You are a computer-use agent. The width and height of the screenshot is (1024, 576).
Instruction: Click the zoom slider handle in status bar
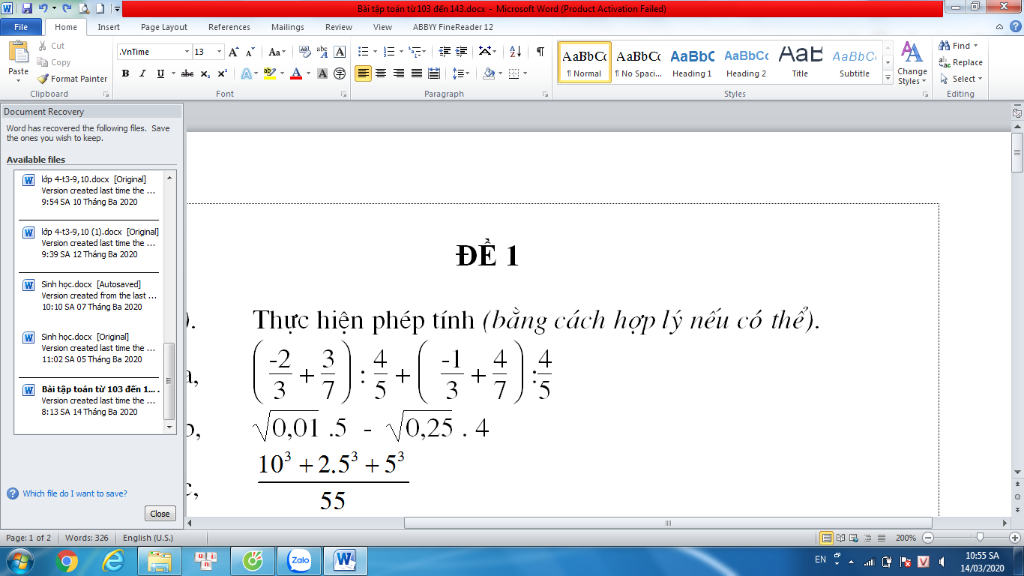[980, 537]
